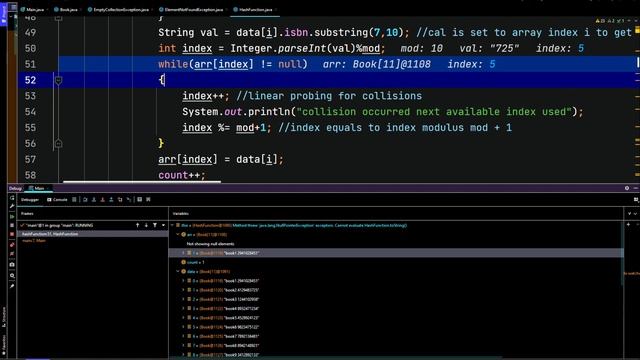Image resolution: width=640 pixels, height=360 pixels.
Task: Click the frames filter funnel icon
Action: pos(155,225)
